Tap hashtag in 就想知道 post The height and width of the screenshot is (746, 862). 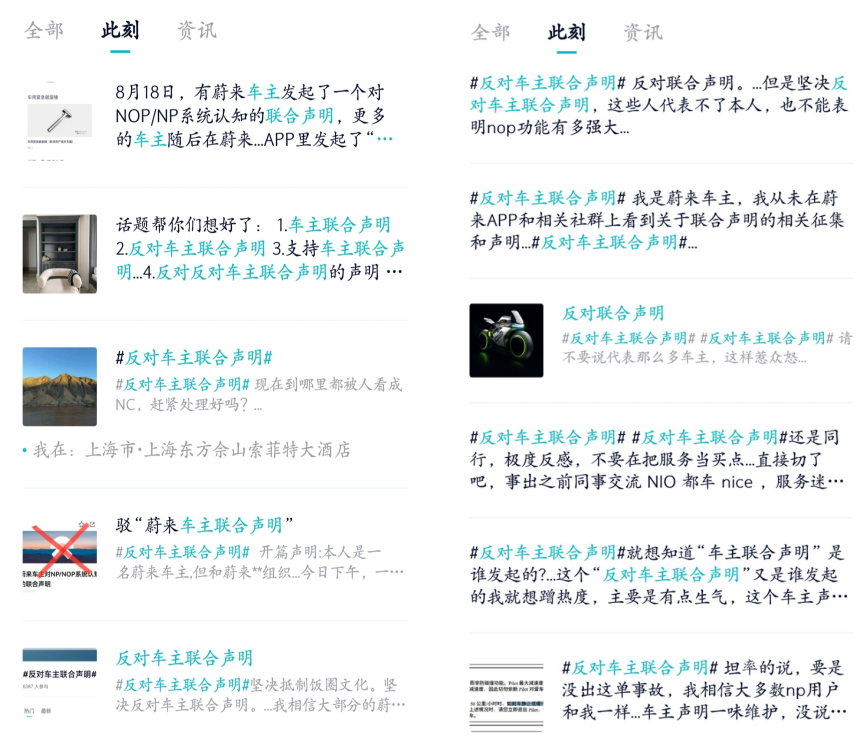point(548,552)
